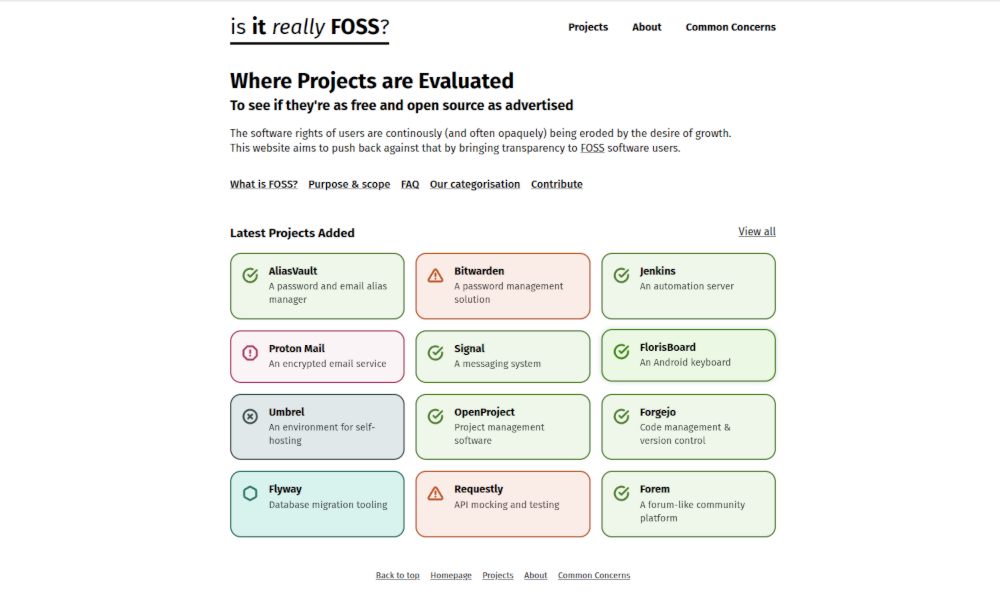This screenshot has height=599, width=1000.
Task: Open the 'Our categorisation' link
Action: click(x=475, y=184)
